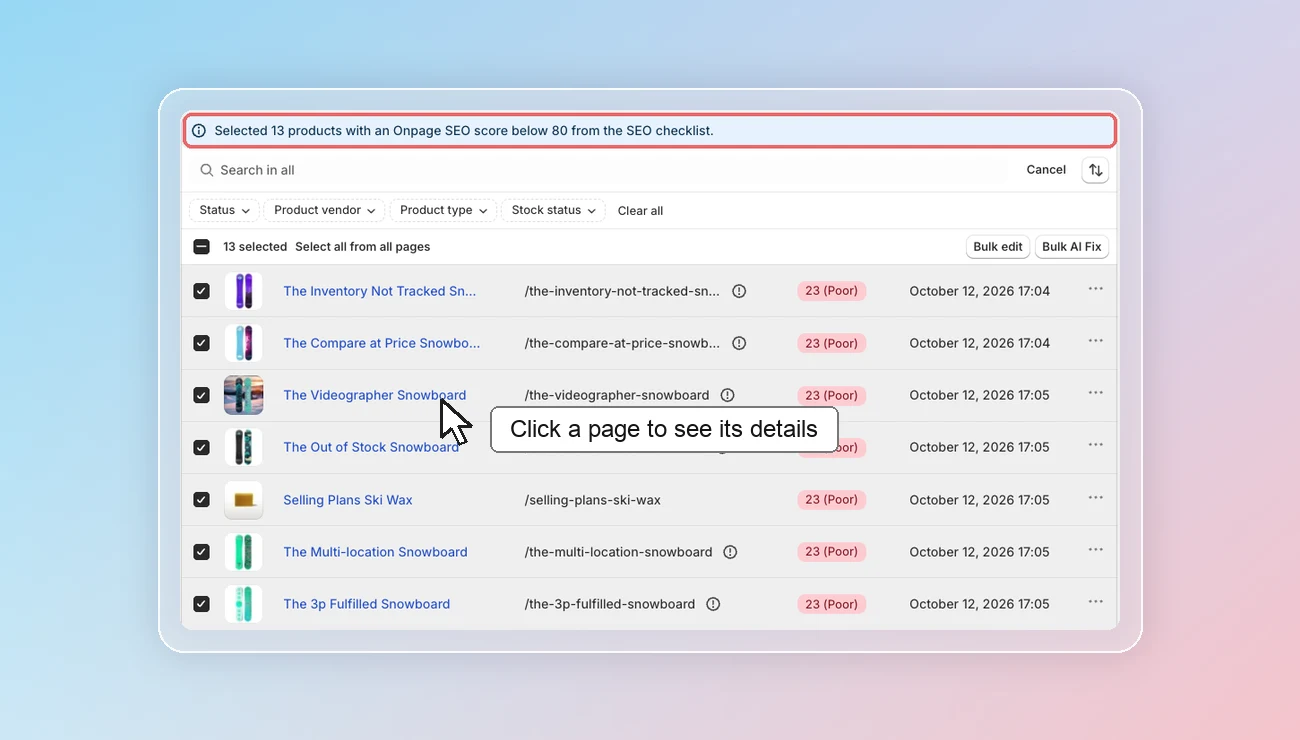Open more options for Out of Stock Snowboard
The height and width of the screenshot is (740, 1300).
pos(1096,445)
